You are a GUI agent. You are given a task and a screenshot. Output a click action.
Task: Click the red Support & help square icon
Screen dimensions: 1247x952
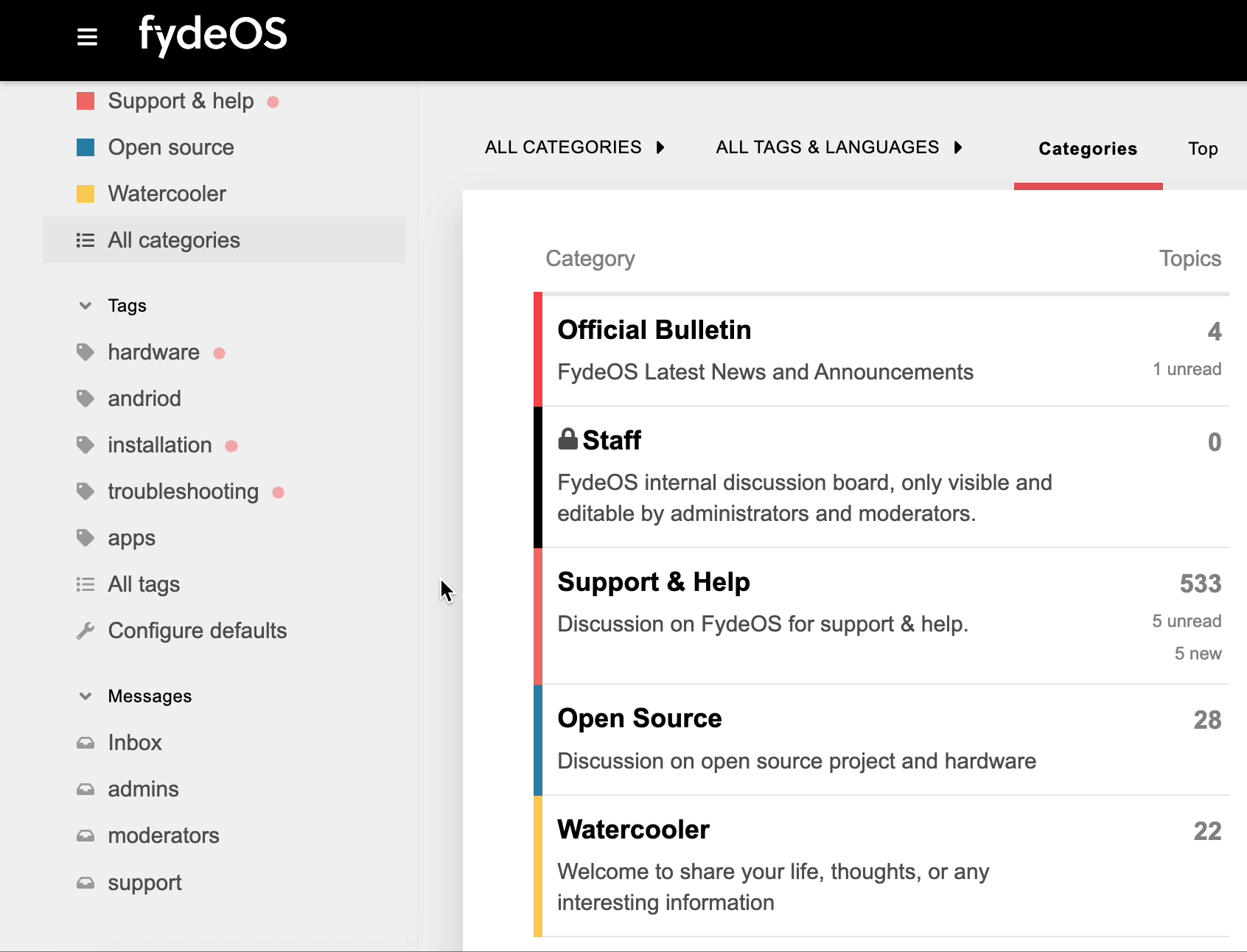(x=85, y=101)
